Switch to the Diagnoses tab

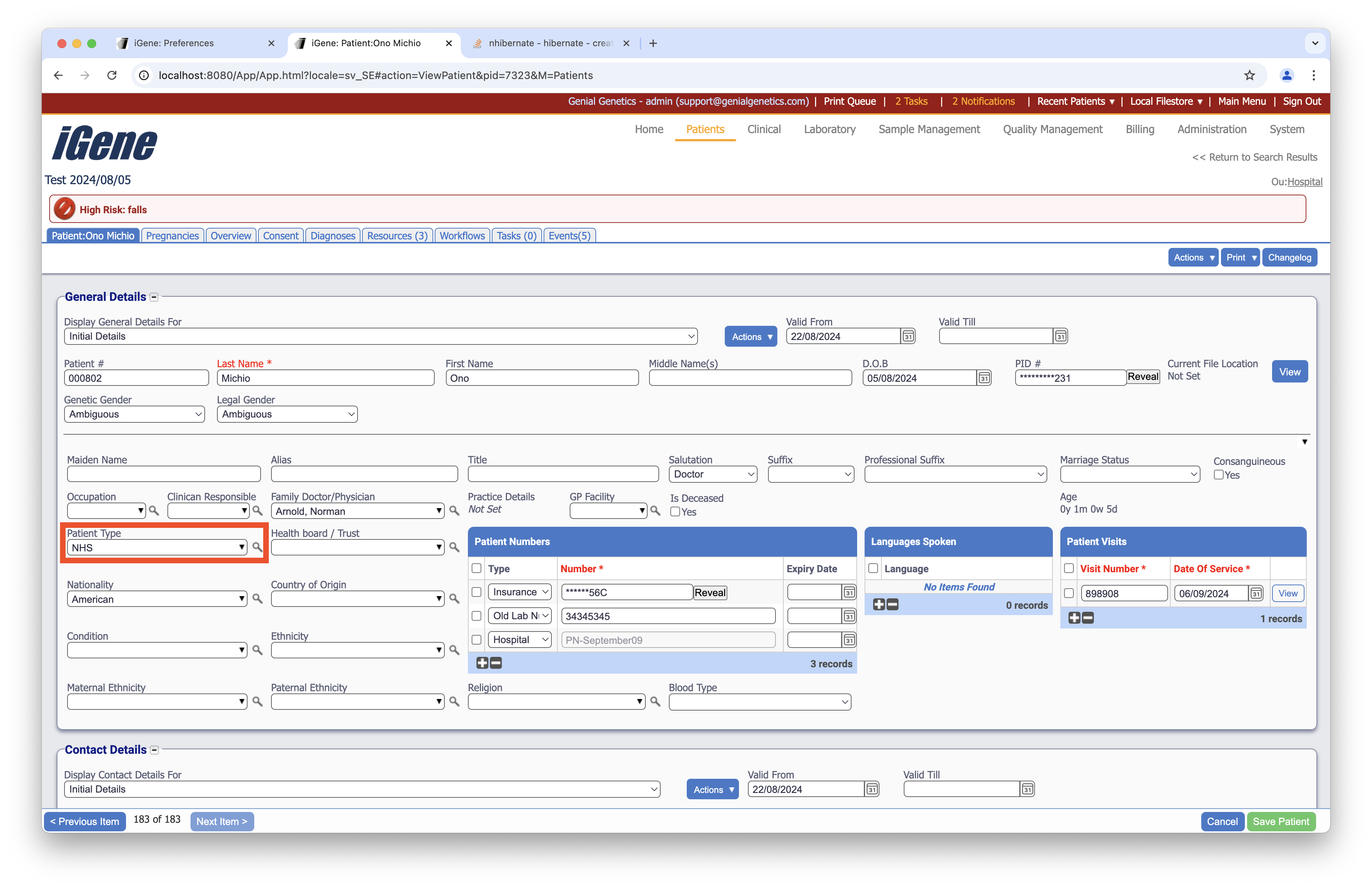(333, 236)
